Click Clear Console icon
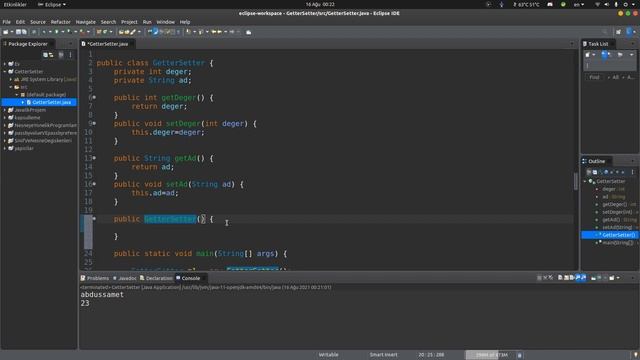Image resolution: width=640 pixels, height=360 pixels. (x=560, y=278)
